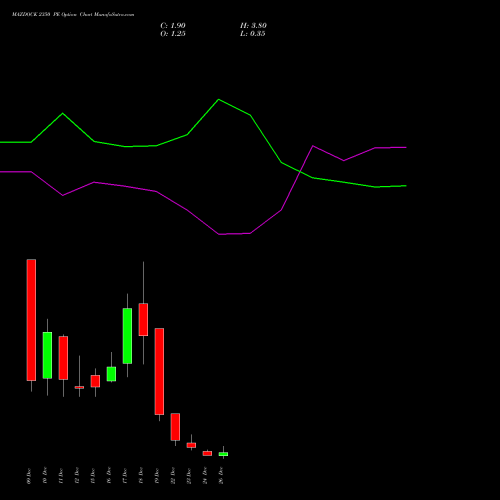Click the 22 Dec date label
Screen dimensions: 500x500
[x=173, y=476]
